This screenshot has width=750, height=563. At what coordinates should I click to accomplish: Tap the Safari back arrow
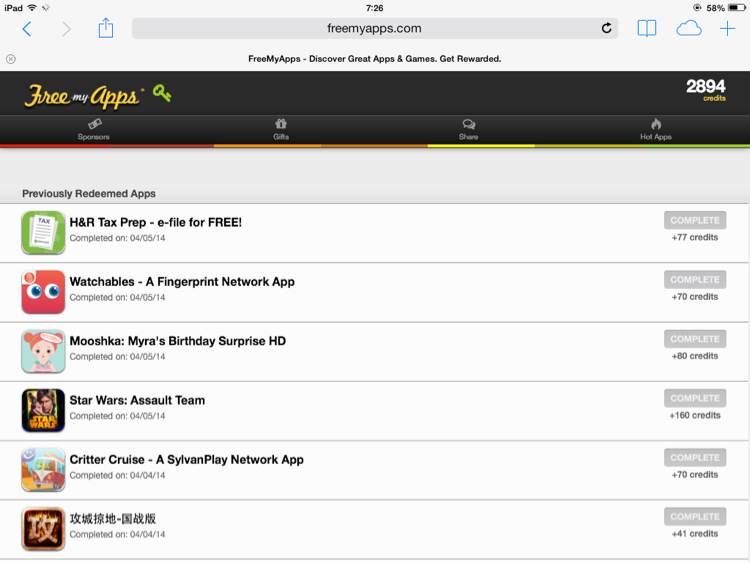click(x=27, y=29)
